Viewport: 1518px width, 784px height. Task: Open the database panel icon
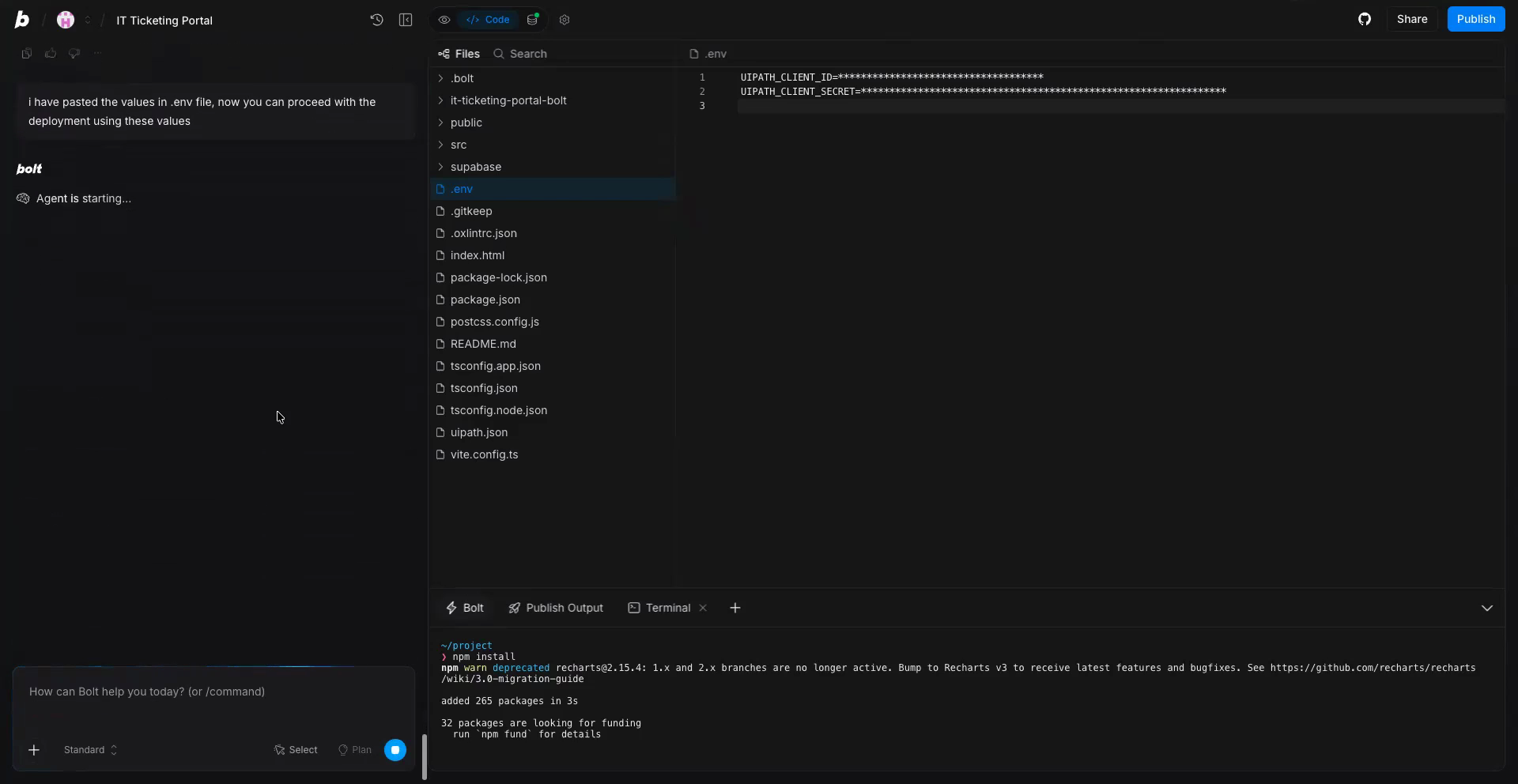[x=533, y=20]
